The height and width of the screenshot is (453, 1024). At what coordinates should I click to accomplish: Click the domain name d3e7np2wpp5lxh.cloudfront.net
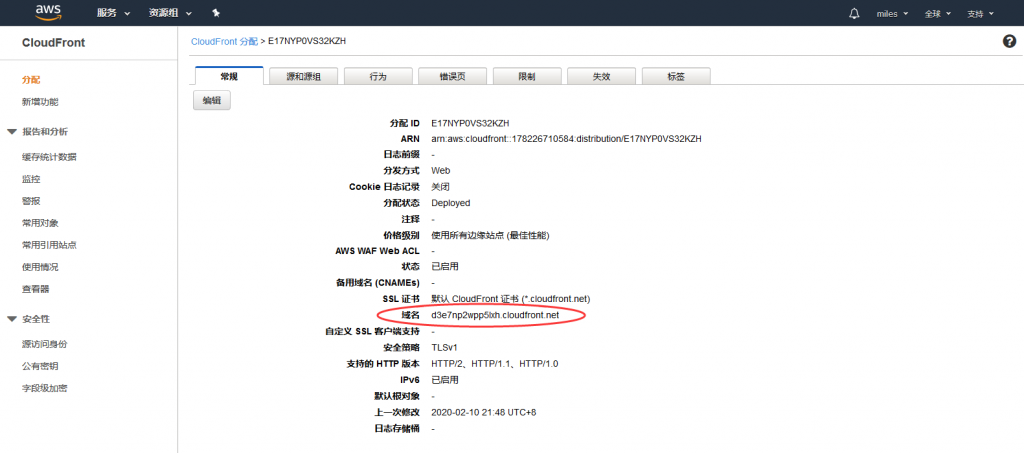click(x=495, y=315)
